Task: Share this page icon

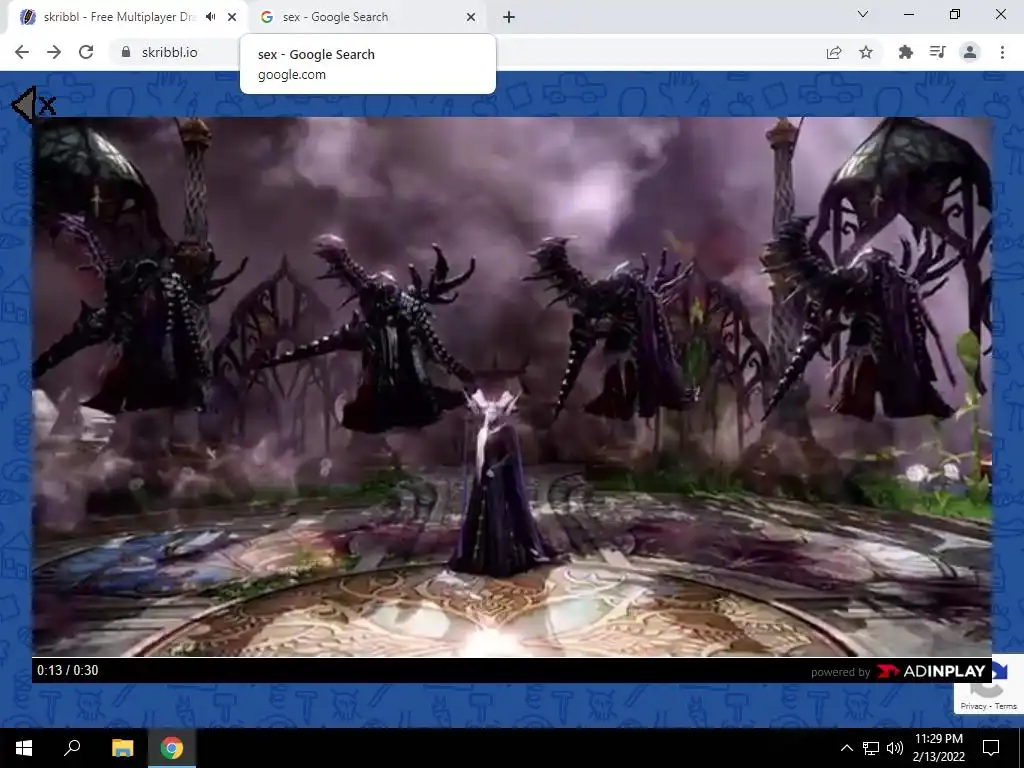Action: click(834, 52)
